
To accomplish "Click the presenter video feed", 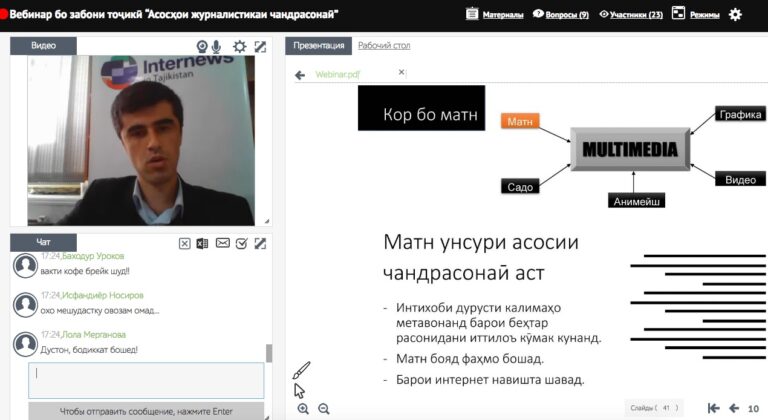I will [x=141, y=140].
